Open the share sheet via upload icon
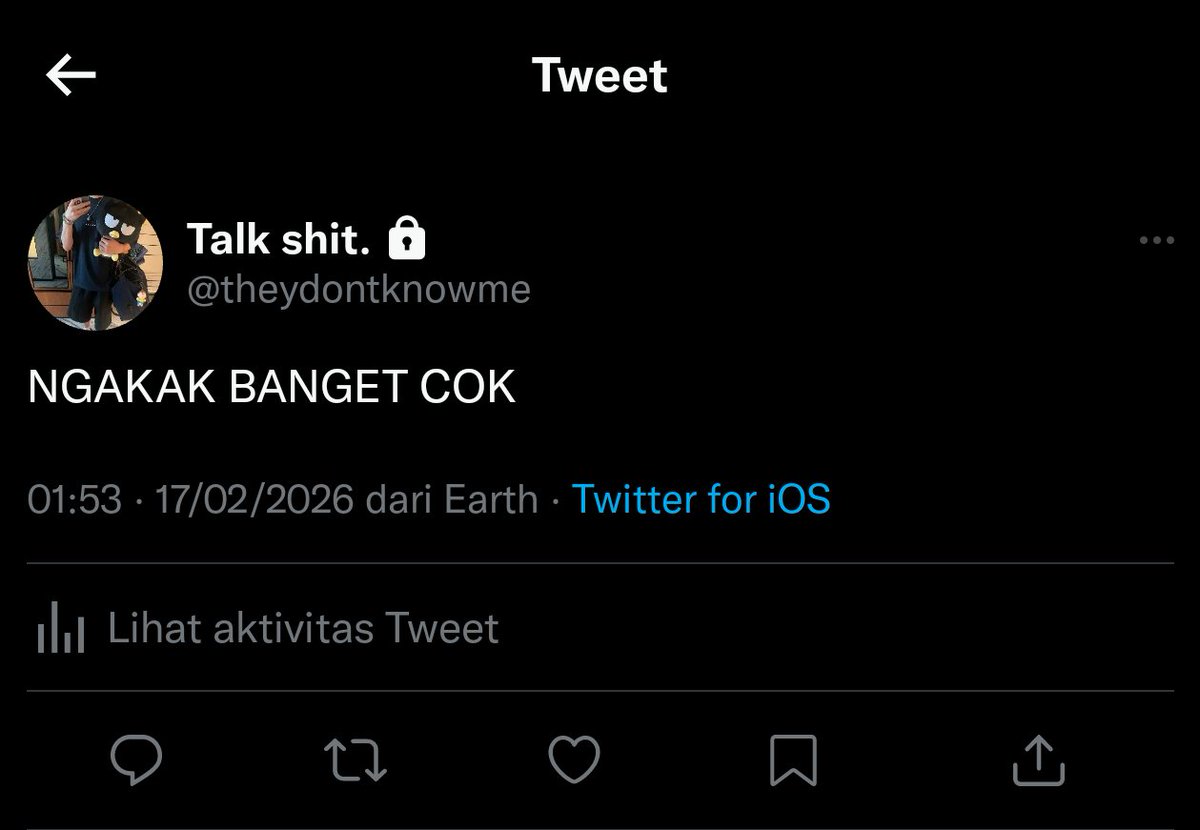 (x=1039, y=761)
